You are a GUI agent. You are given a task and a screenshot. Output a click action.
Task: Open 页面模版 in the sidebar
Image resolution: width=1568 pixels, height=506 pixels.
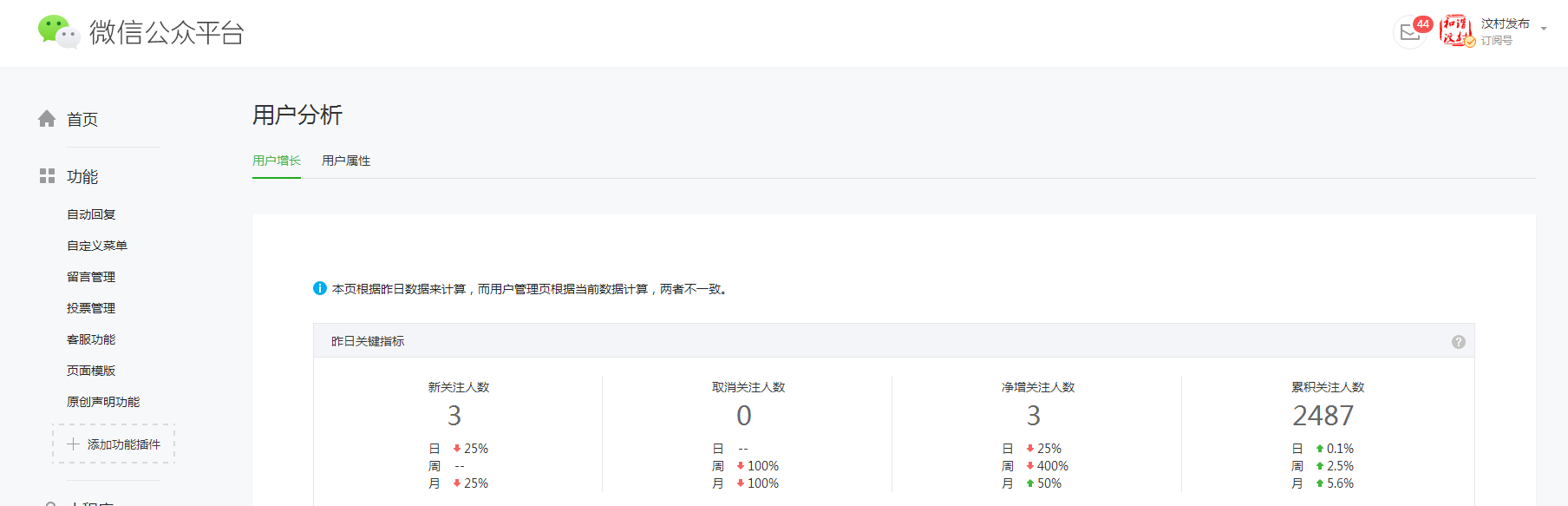click(91, 371)
